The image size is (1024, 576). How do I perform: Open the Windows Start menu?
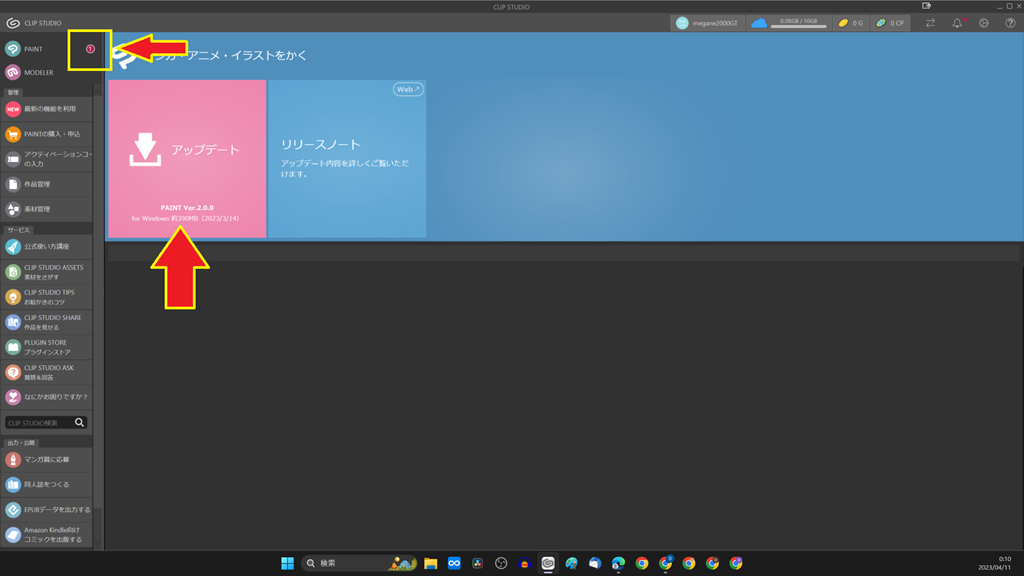coord(287,563)
